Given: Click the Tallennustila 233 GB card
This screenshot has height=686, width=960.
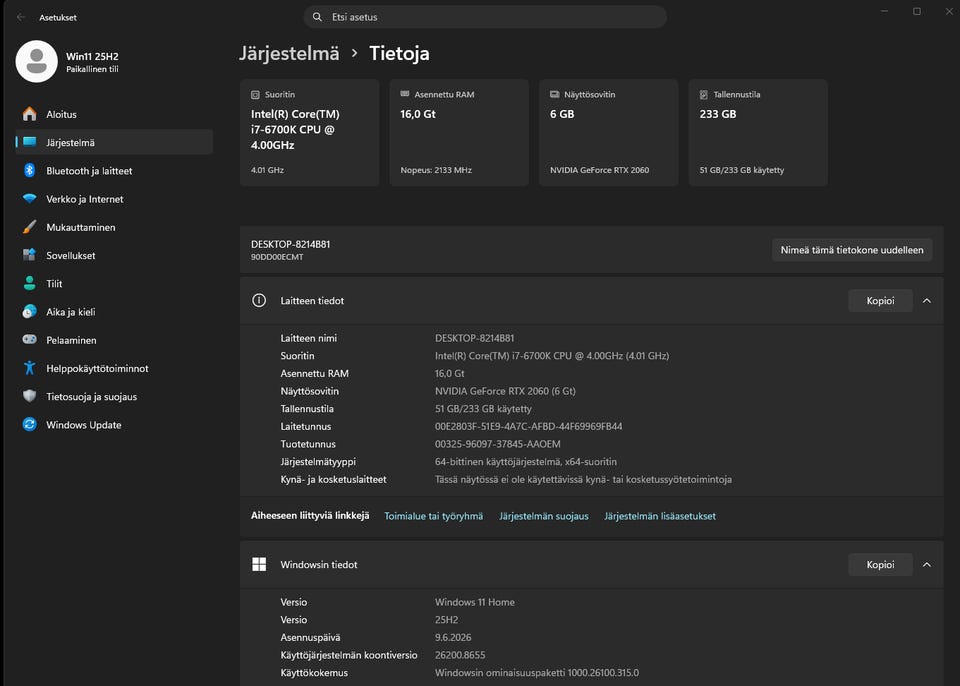Looking at the screenshot, I should coord(758,132).
